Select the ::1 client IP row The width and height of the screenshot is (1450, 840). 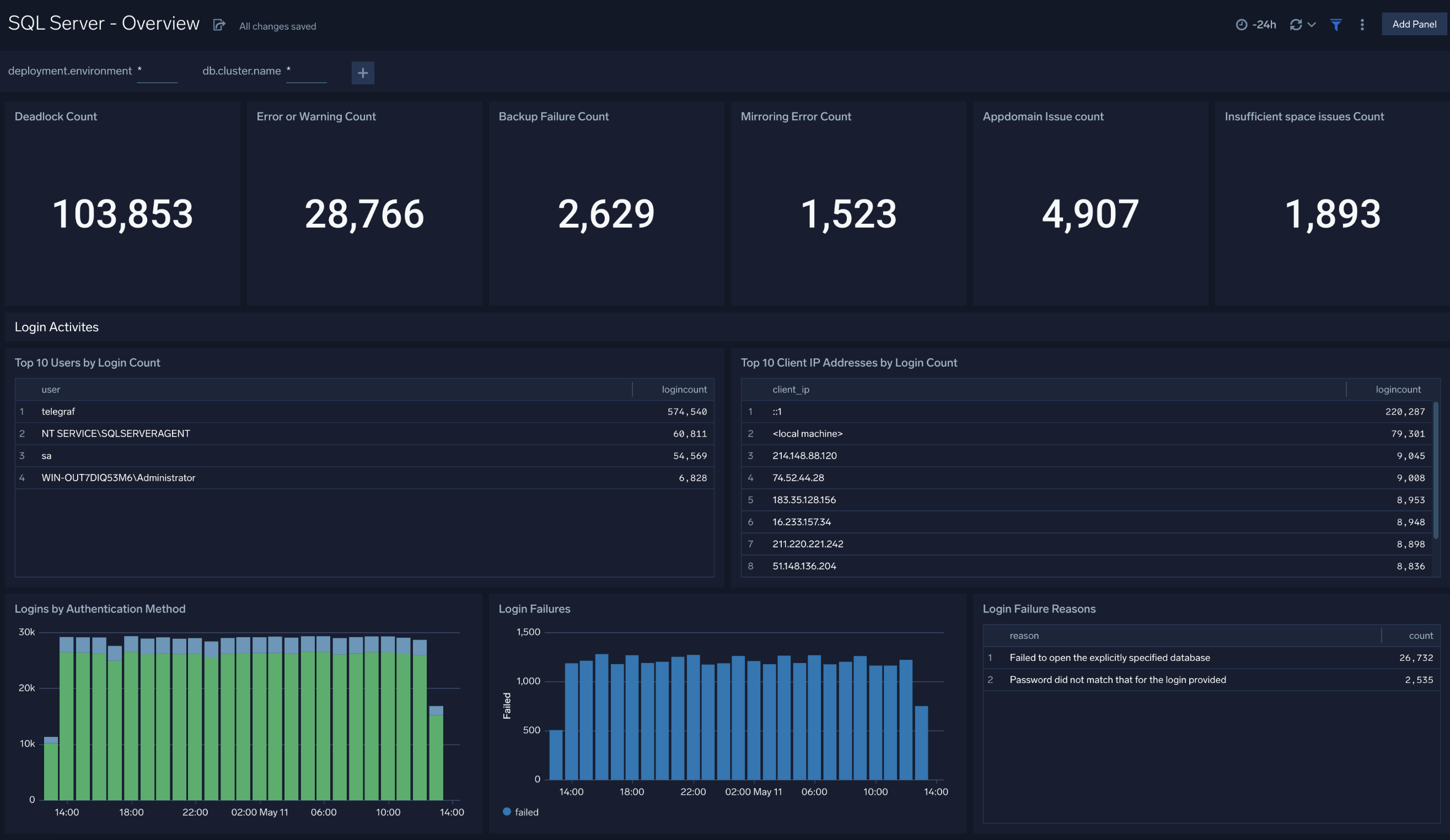pyautogui.click(x=1086, y=411)
